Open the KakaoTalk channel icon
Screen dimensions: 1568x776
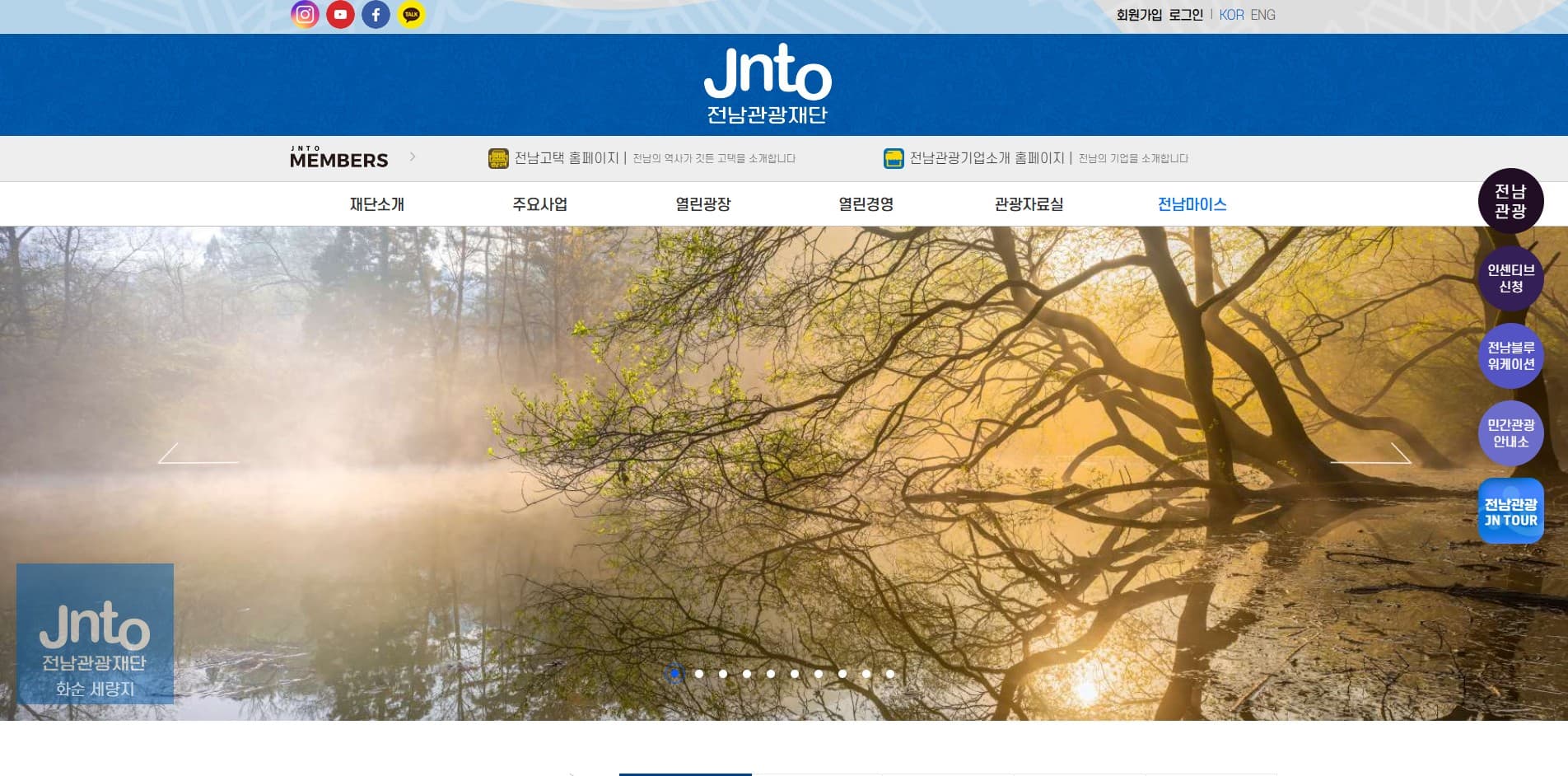(412, 15)
